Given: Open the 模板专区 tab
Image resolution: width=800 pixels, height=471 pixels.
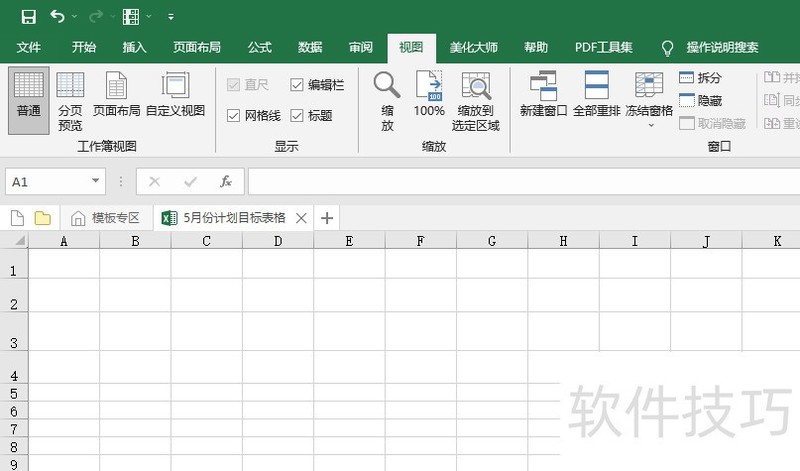Looking at the screenshot, I should [x=106, y=218].
